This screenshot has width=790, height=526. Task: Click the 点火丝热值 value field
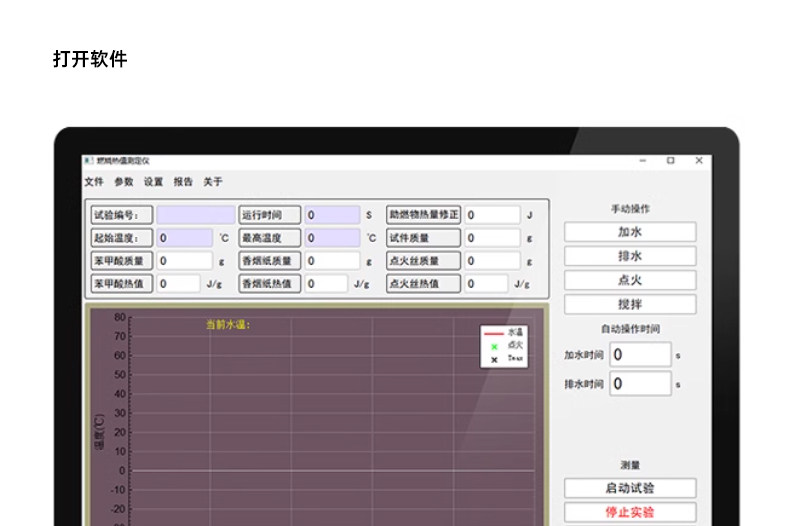click(x=486, y=284)
